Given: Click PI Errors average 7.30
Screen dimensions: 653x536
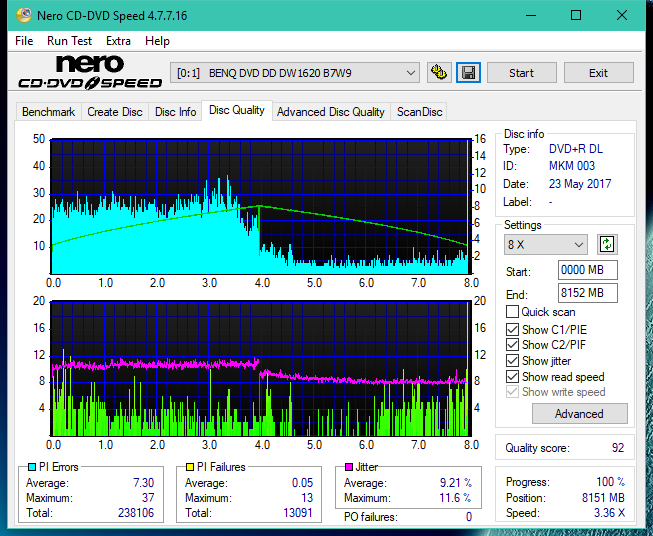Looking at the screenshot, I should 144,483.
